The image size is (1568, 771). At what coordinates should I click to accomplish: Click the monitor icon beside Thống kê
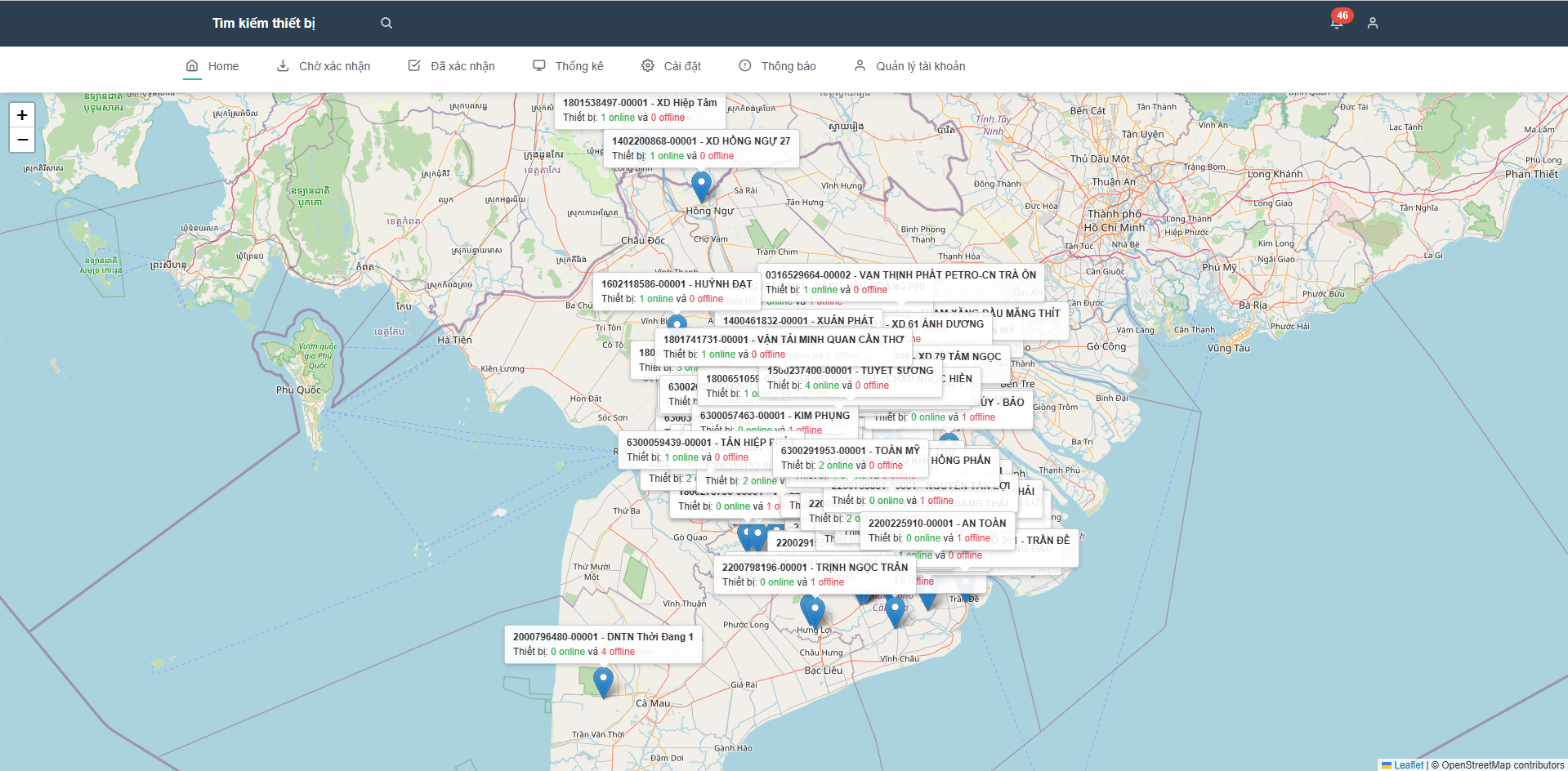[x=538, y=65]
